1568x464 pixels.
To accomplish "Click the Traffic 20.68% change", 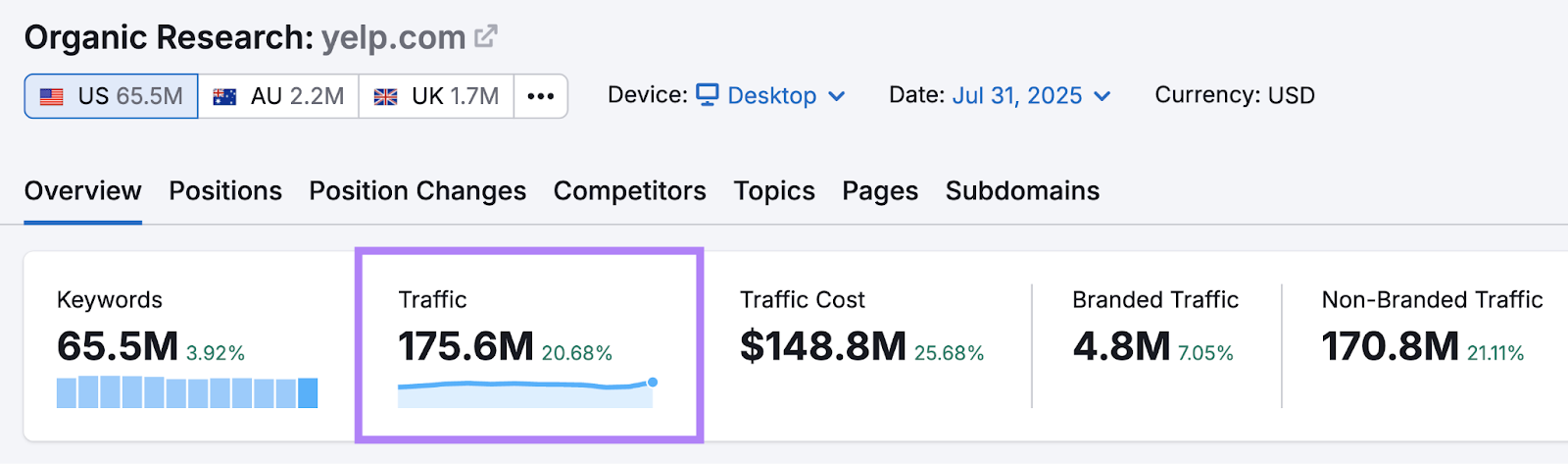I will coord(577,353).
